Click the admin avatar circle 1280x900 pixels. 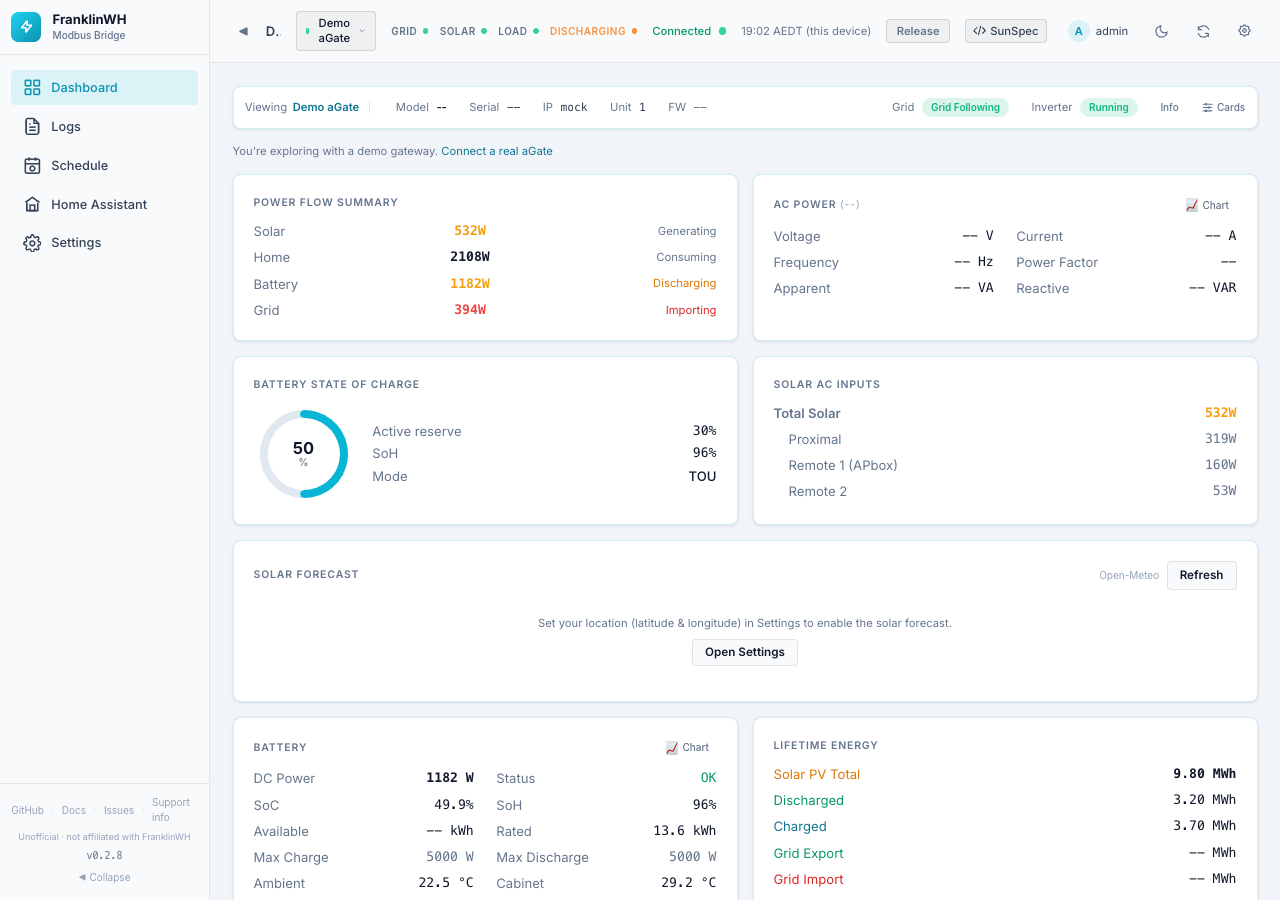[x=1078, y=31]
